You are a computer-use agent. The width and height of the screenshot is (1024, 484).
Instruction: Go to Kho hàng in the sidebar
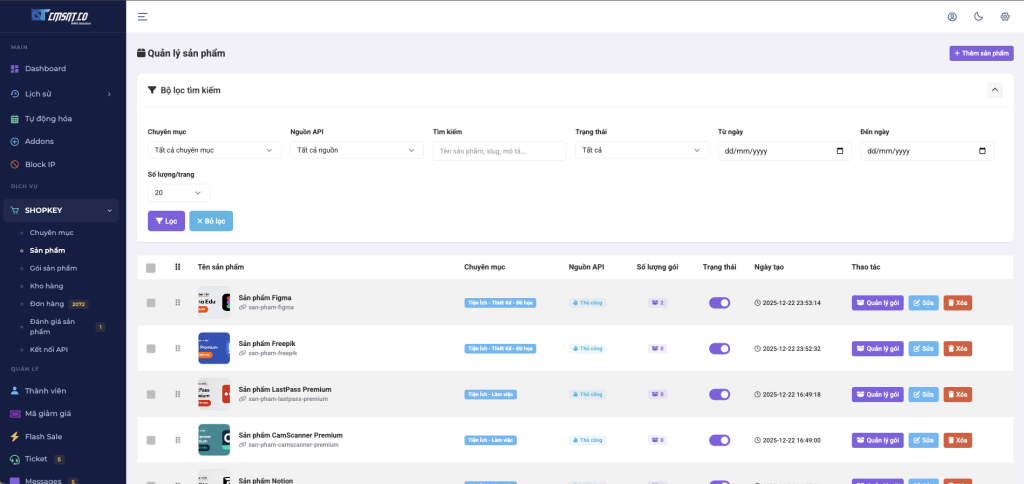point(46,286)
